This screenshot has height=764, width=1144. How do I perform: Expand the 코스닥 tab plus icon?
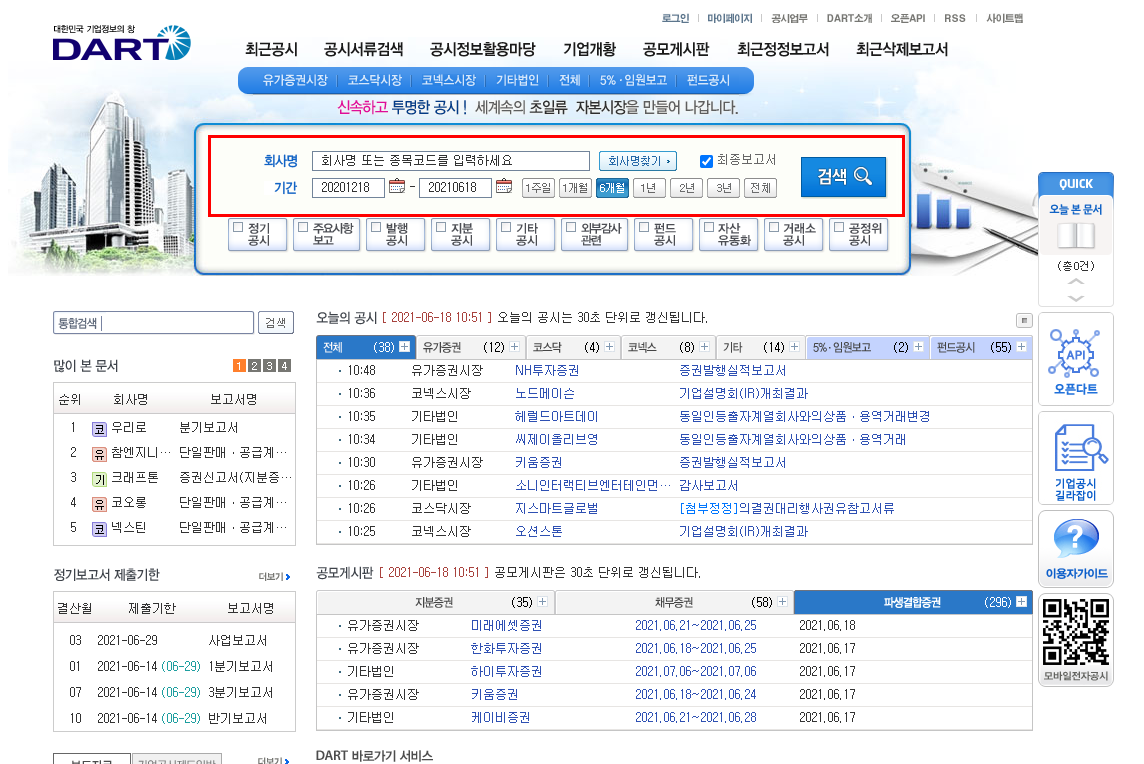coord(609,347)
